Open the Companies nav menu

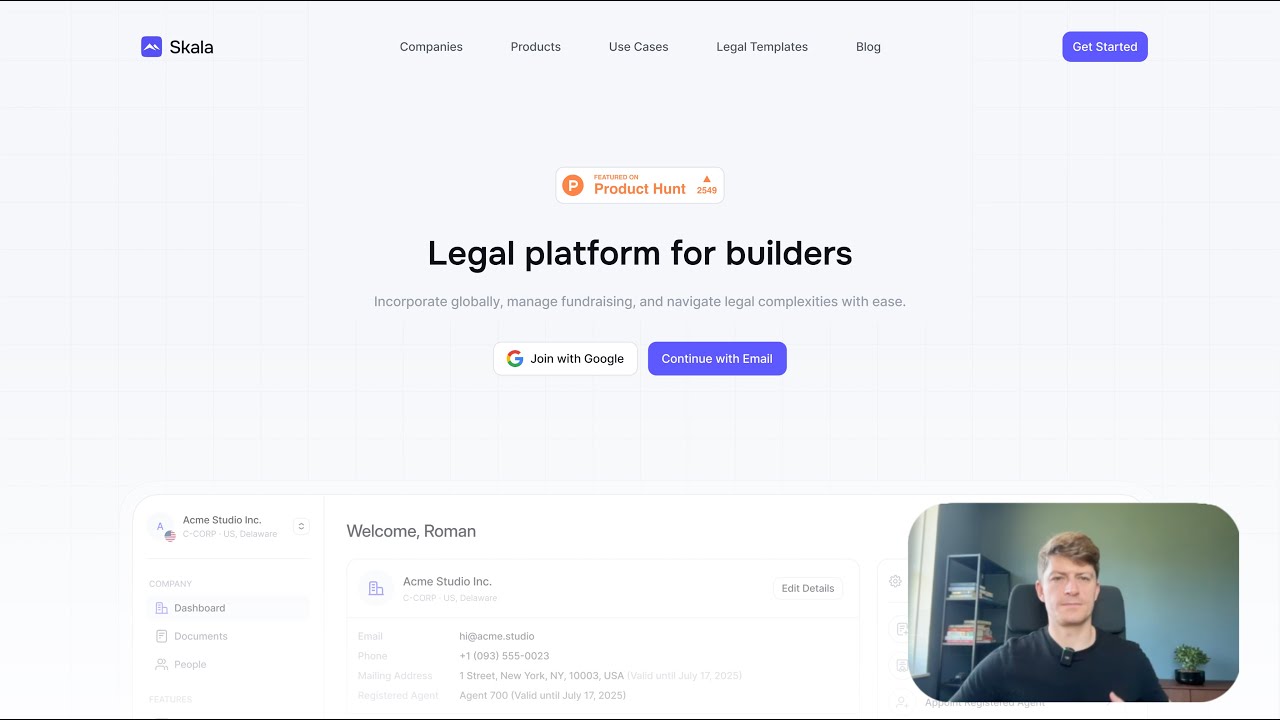click(x=431, y=47)
